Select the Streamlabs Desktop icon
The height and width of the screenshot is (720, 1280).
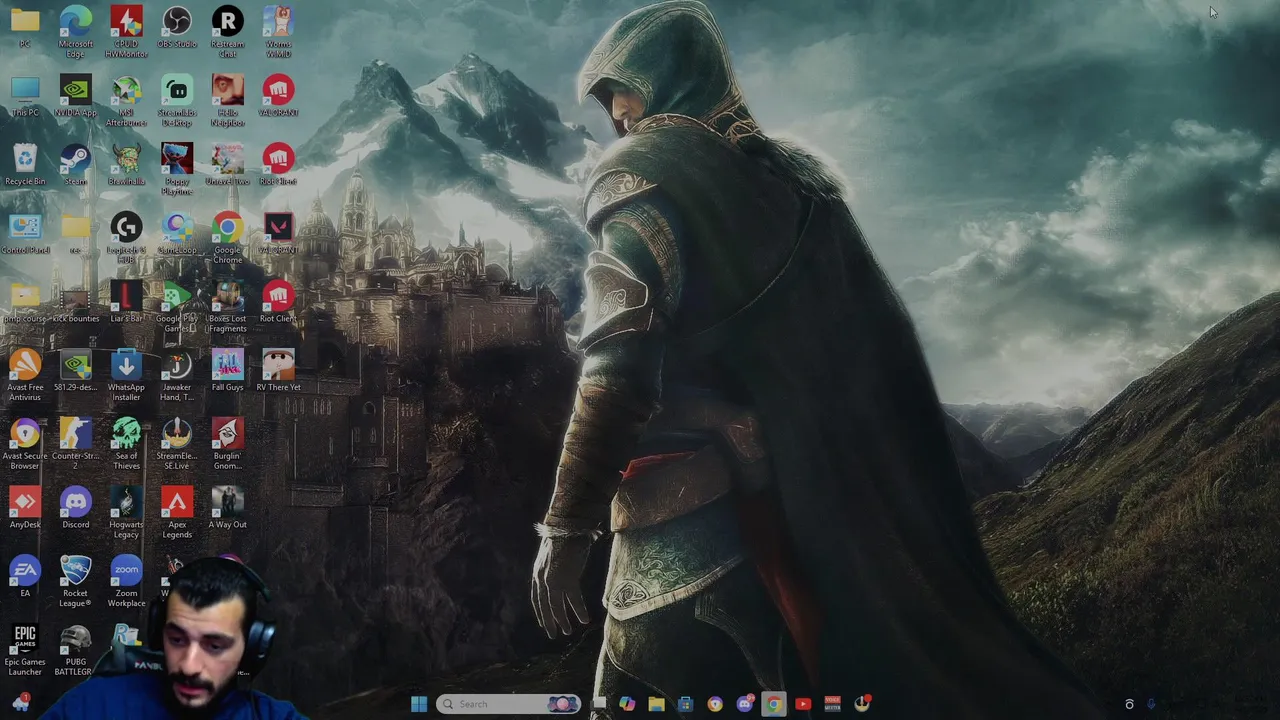(x=177, y=101)
